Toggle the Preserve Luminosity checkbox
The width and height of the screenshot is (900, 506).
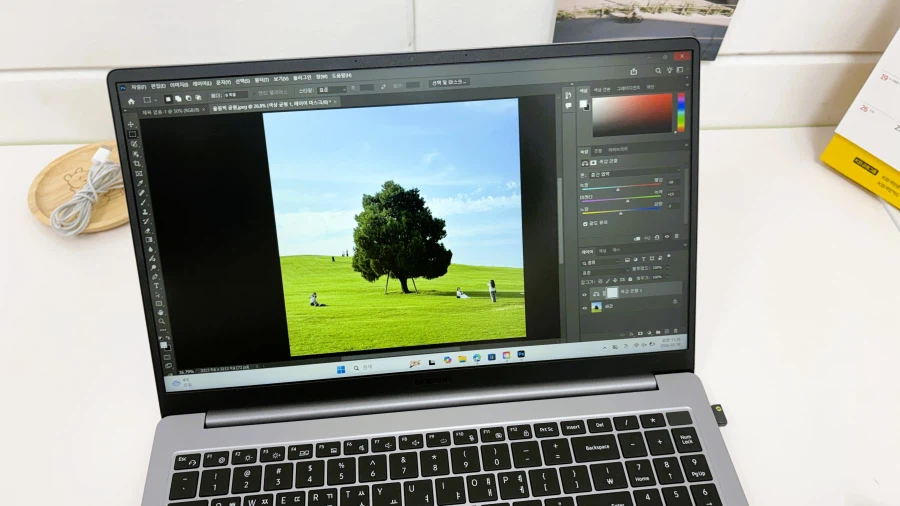[x=584, y=222]
